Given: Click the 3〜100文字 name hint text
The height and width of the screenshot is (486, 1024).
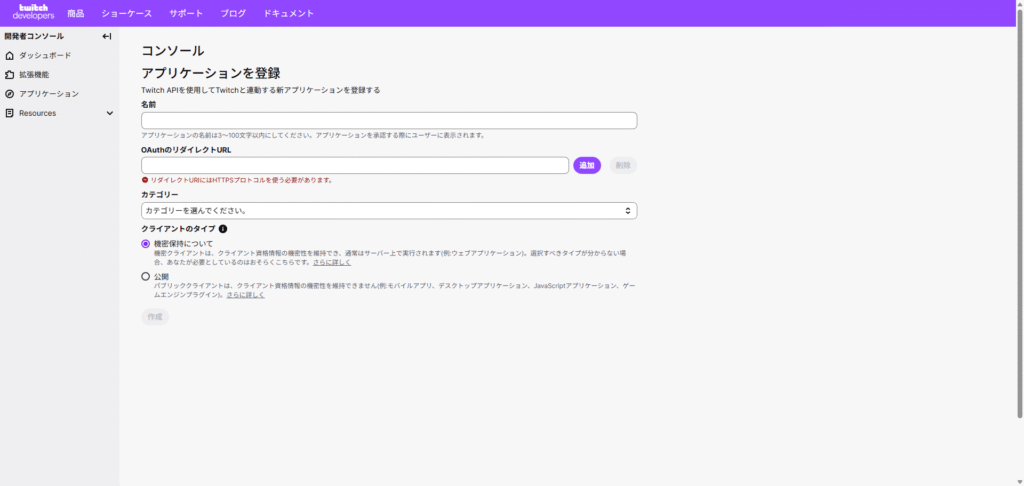Looking at the screenshot, I should coord(313,135).
